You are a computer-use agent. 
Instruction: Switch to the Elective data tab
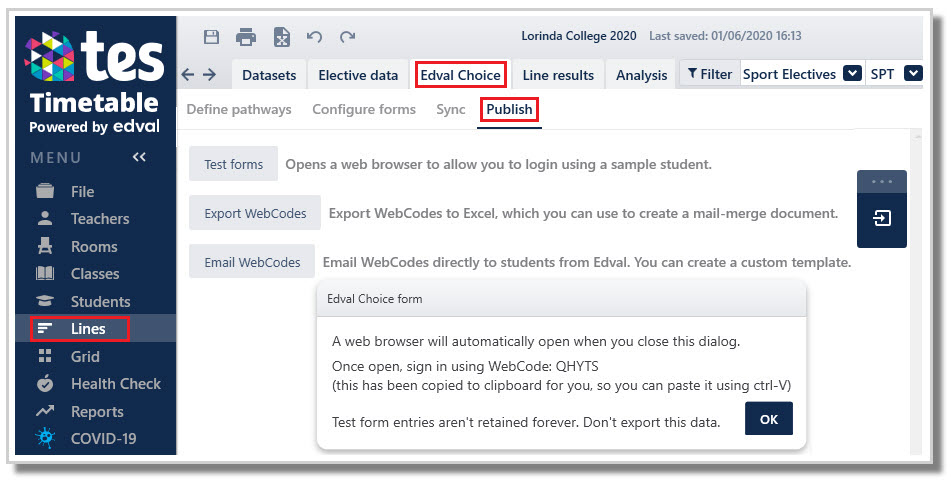click(358, 75)
